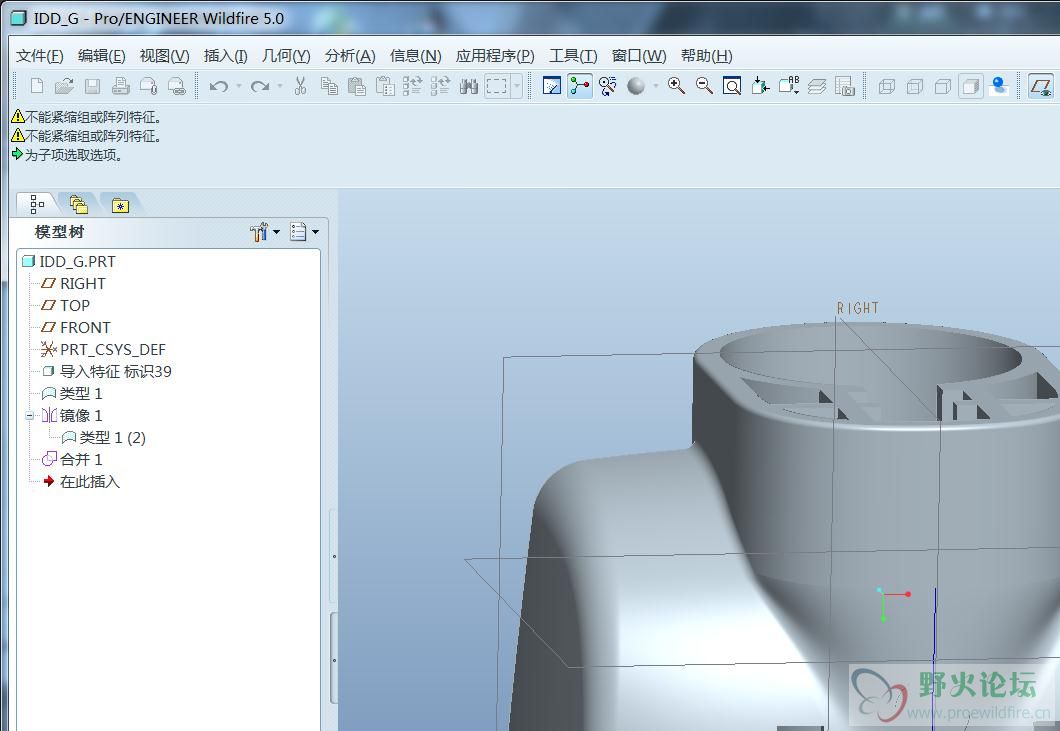Click the Print icon
The width and height of the screenshot is (1060, 731).
pos(120,86)
